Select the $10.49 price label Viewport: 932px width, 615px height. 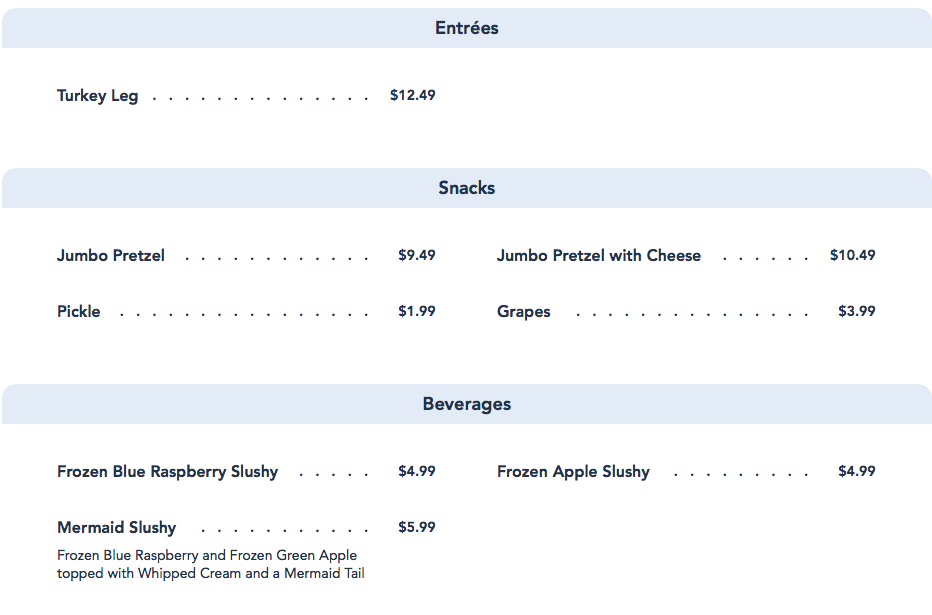click(852, 256)
